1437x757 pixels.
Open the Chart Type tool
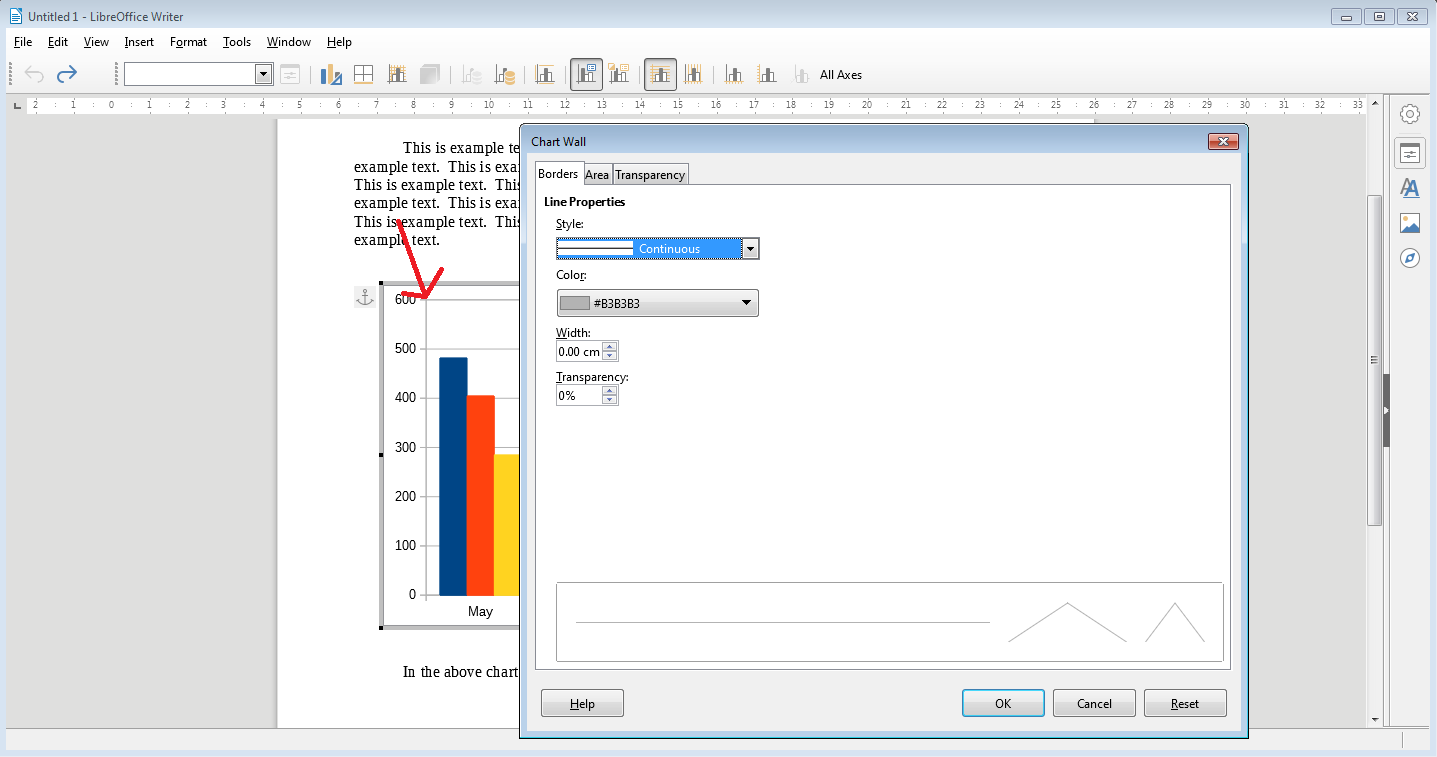pyautogui.click(x=331, y=74)
